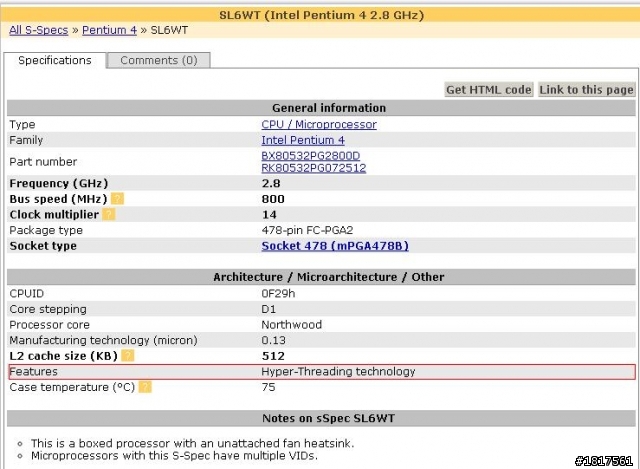Click the Hyper-Threading technology feature text
The height and width of the screenshot is (469, 640).
[x=338, y=371]
